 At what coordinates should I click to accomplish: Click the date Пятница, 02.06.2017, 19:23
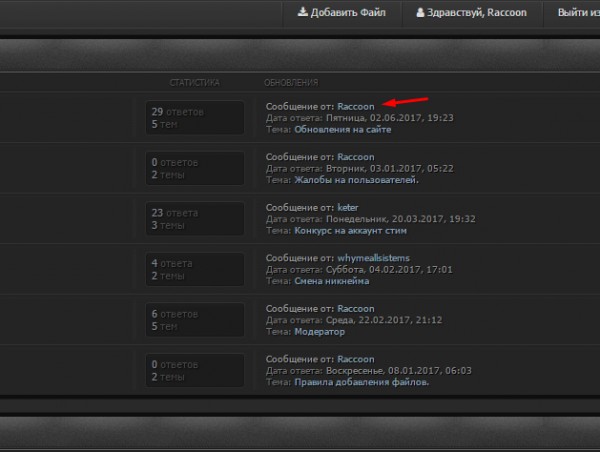point(390,118)
